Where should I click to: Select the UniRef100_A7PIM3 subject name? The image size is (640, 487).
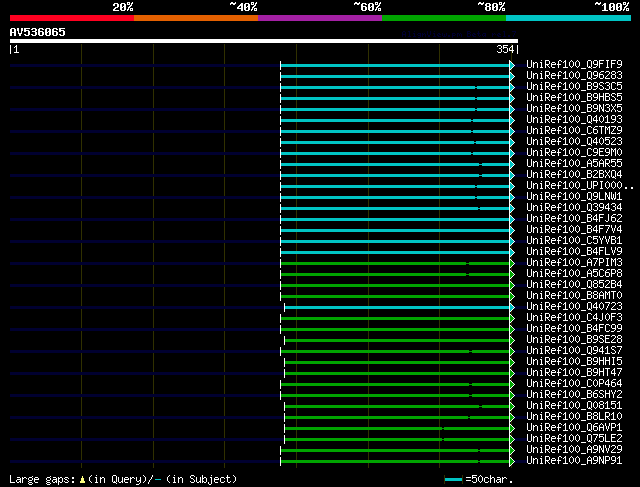574,263
